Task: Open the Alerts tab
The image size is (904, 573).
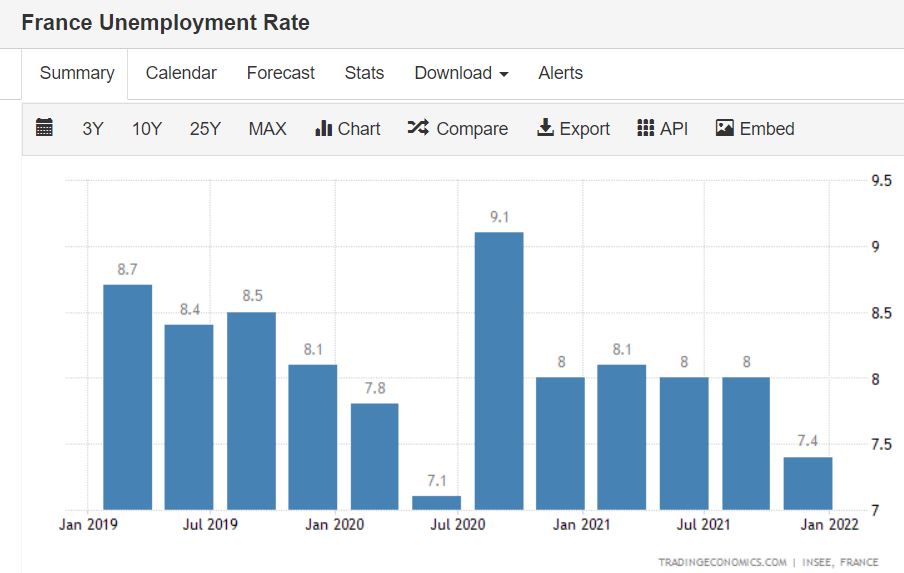Action: (x=560, y=73)
